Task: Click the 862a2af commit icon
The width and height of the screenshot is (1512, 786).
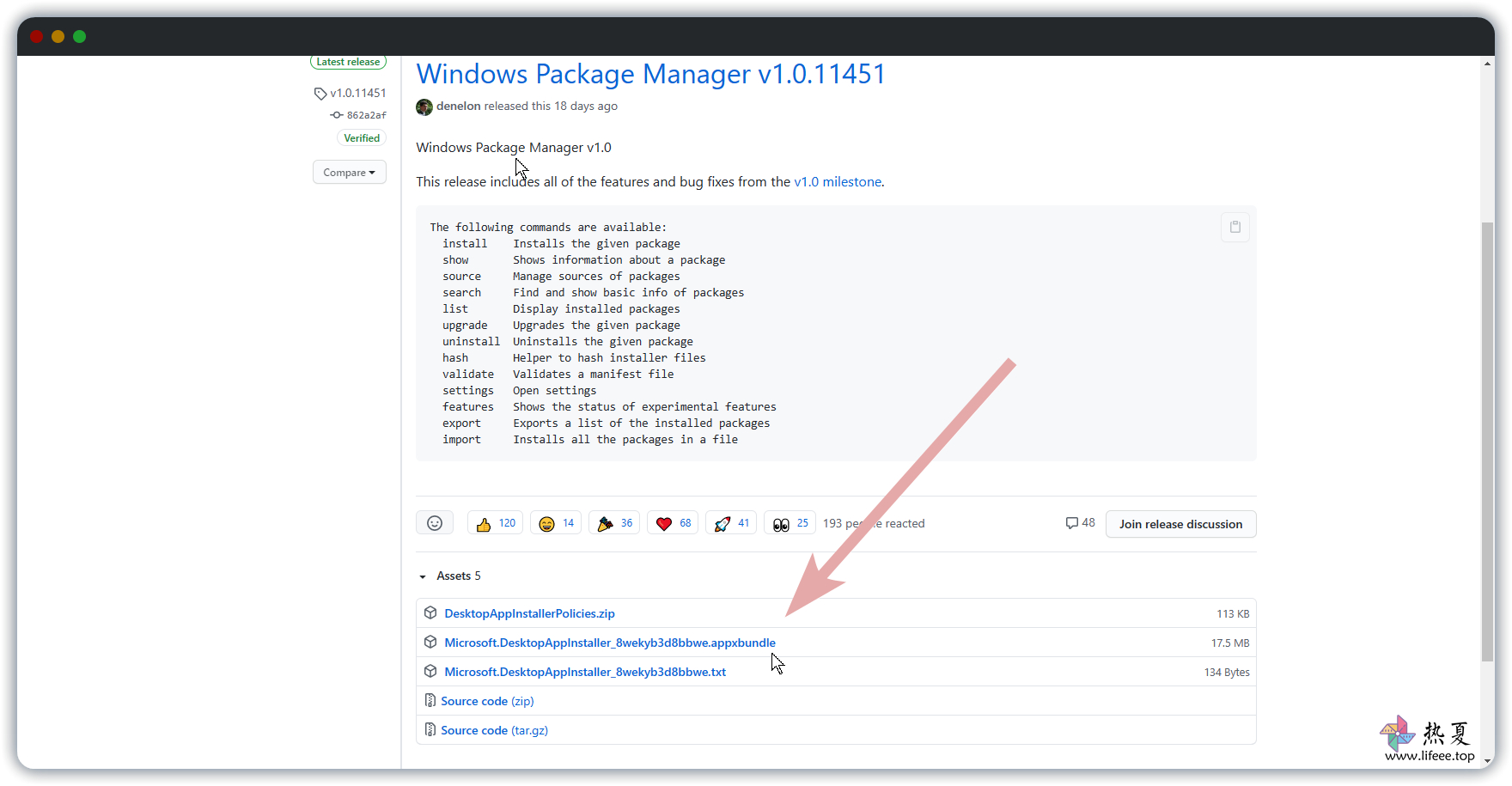Action: pyautogui.click(x=337, y=115)
